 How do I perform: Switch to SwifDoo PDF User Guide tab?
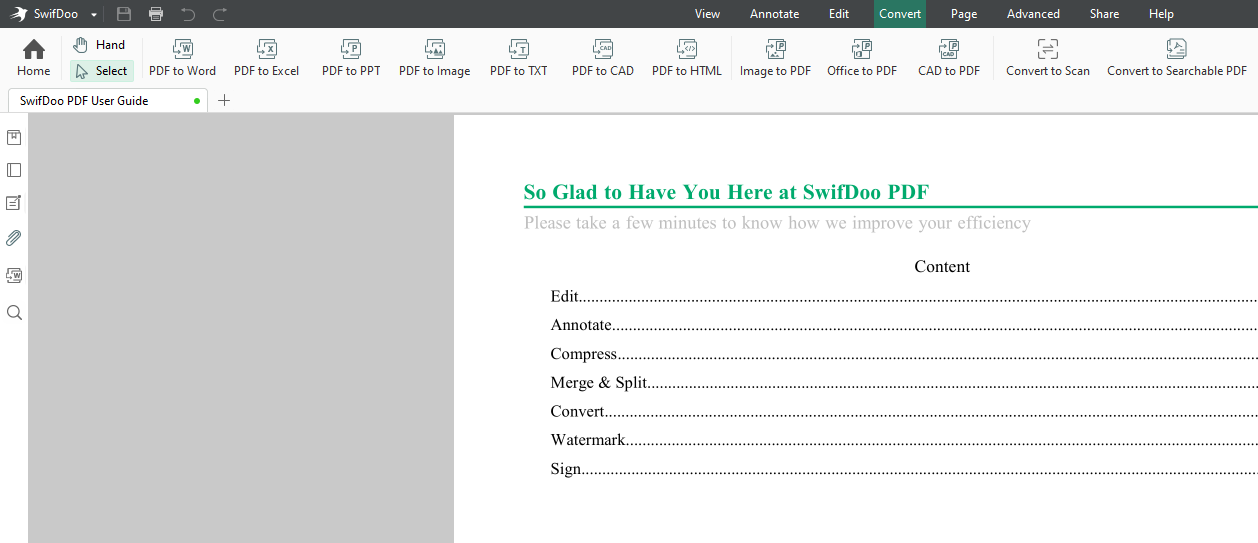108,100
